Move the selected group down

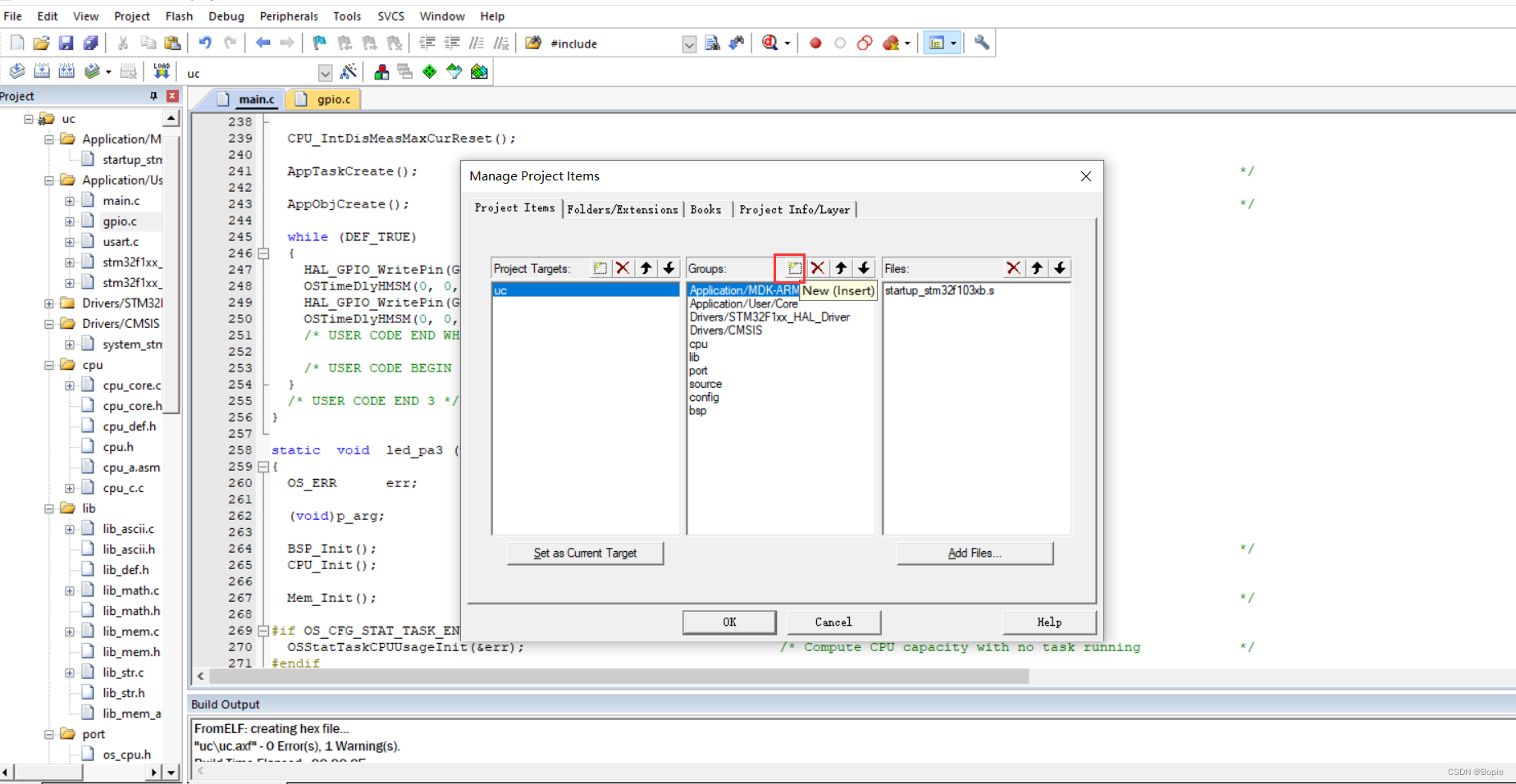click(864, 268)
